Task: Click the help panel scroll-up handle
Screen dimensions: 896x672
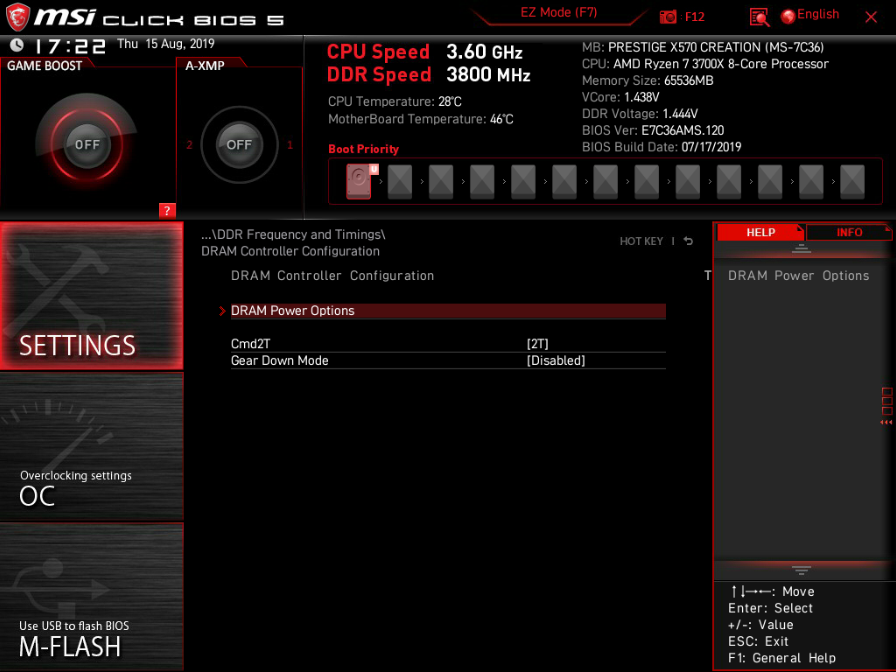Action: coord(801,248)
